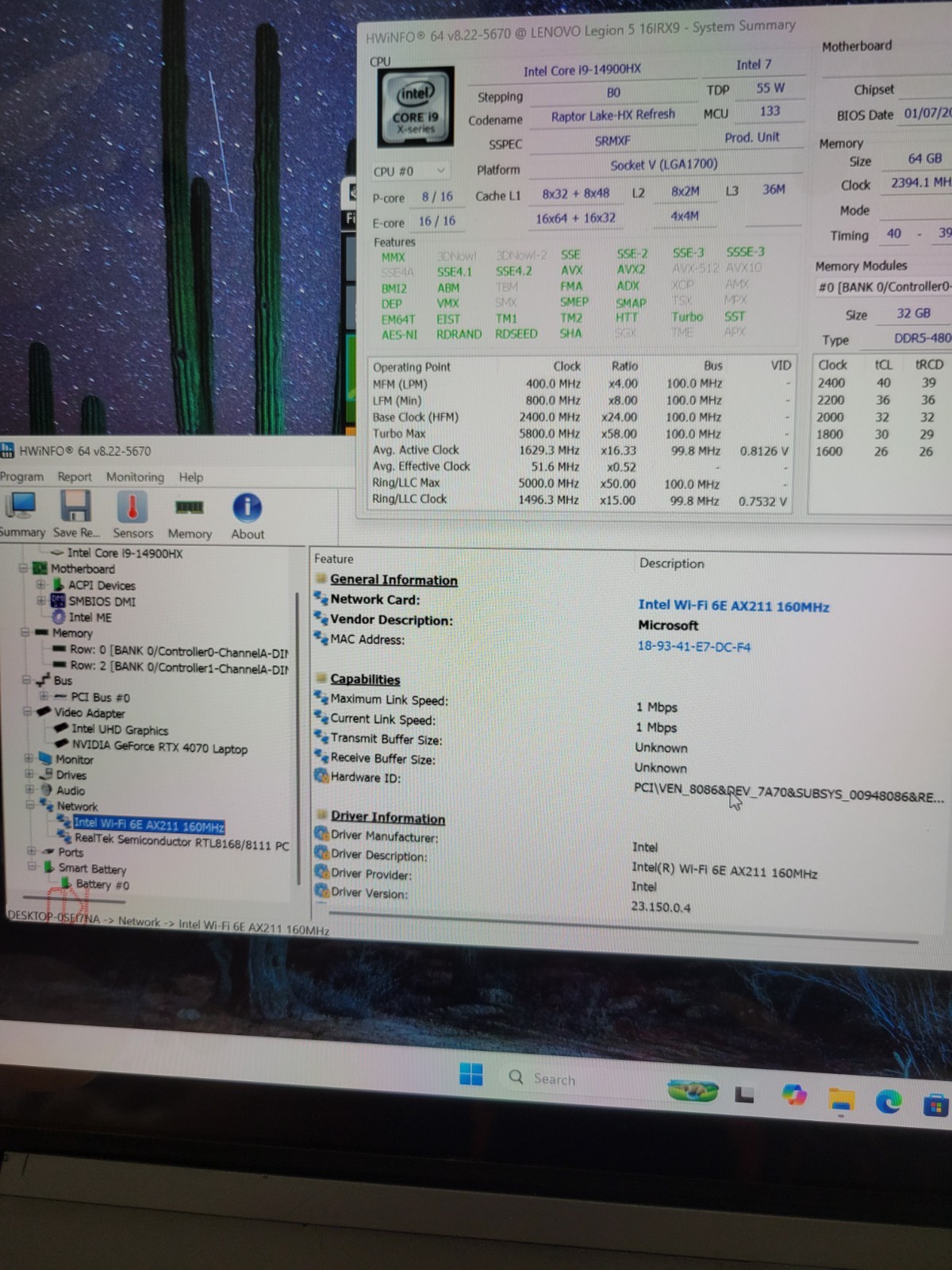Click the Ring/LLC Max row
Screen dimensions: 952x1270
tap(581, 483)
